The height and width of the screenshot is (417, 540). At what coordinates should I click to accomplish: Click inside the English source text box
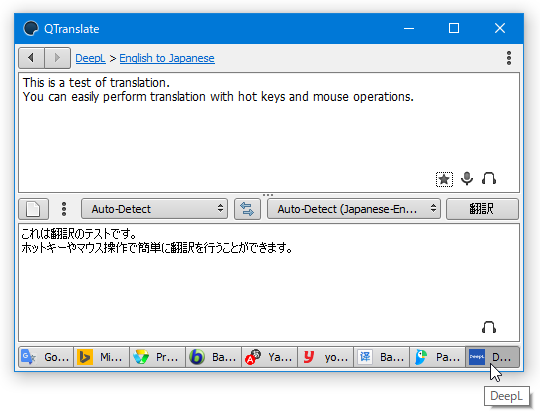click(x=269, y=133)
